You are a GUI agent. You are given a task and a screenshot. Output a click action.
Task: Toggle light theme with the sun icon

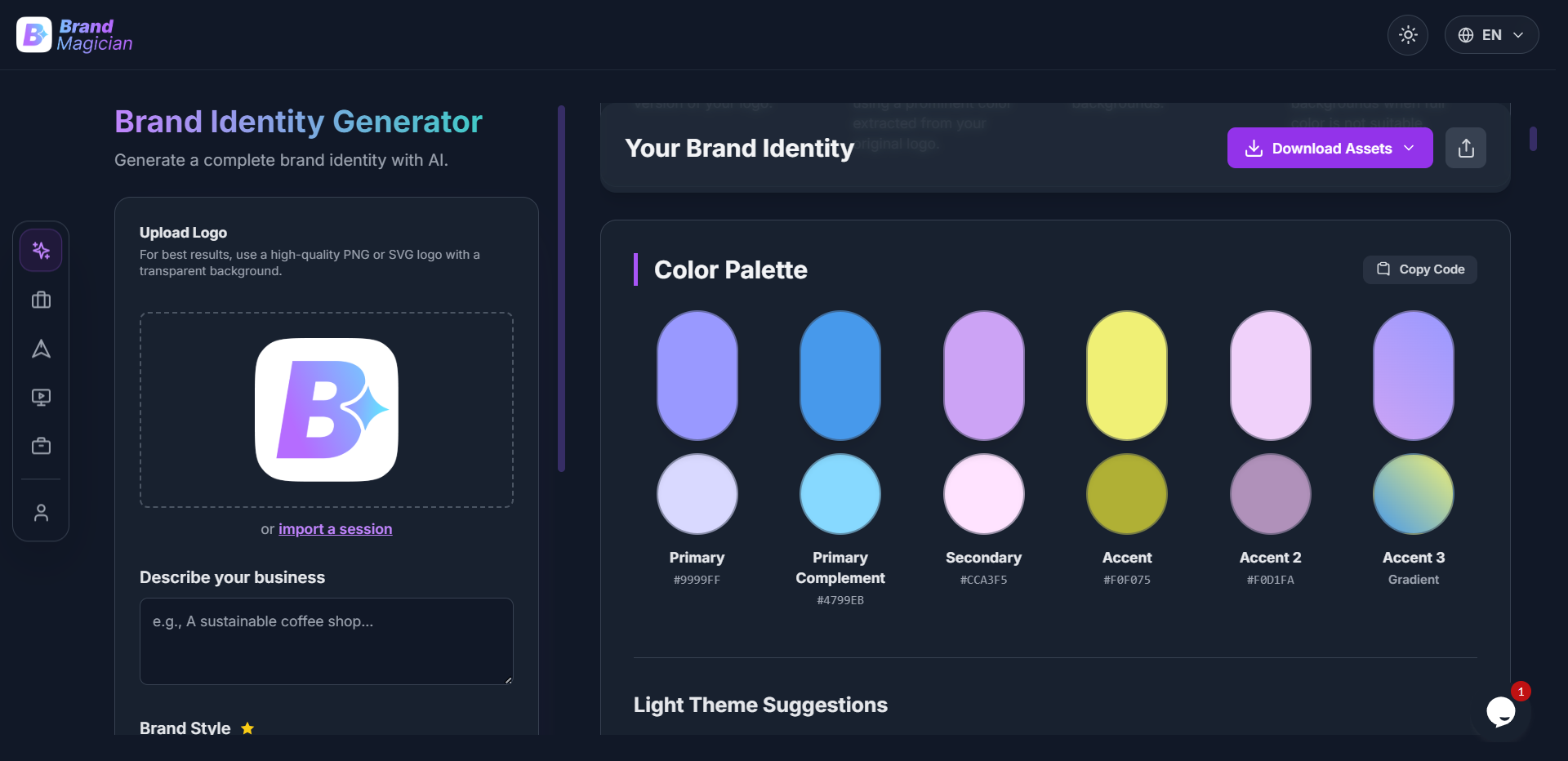(1408, 35)
